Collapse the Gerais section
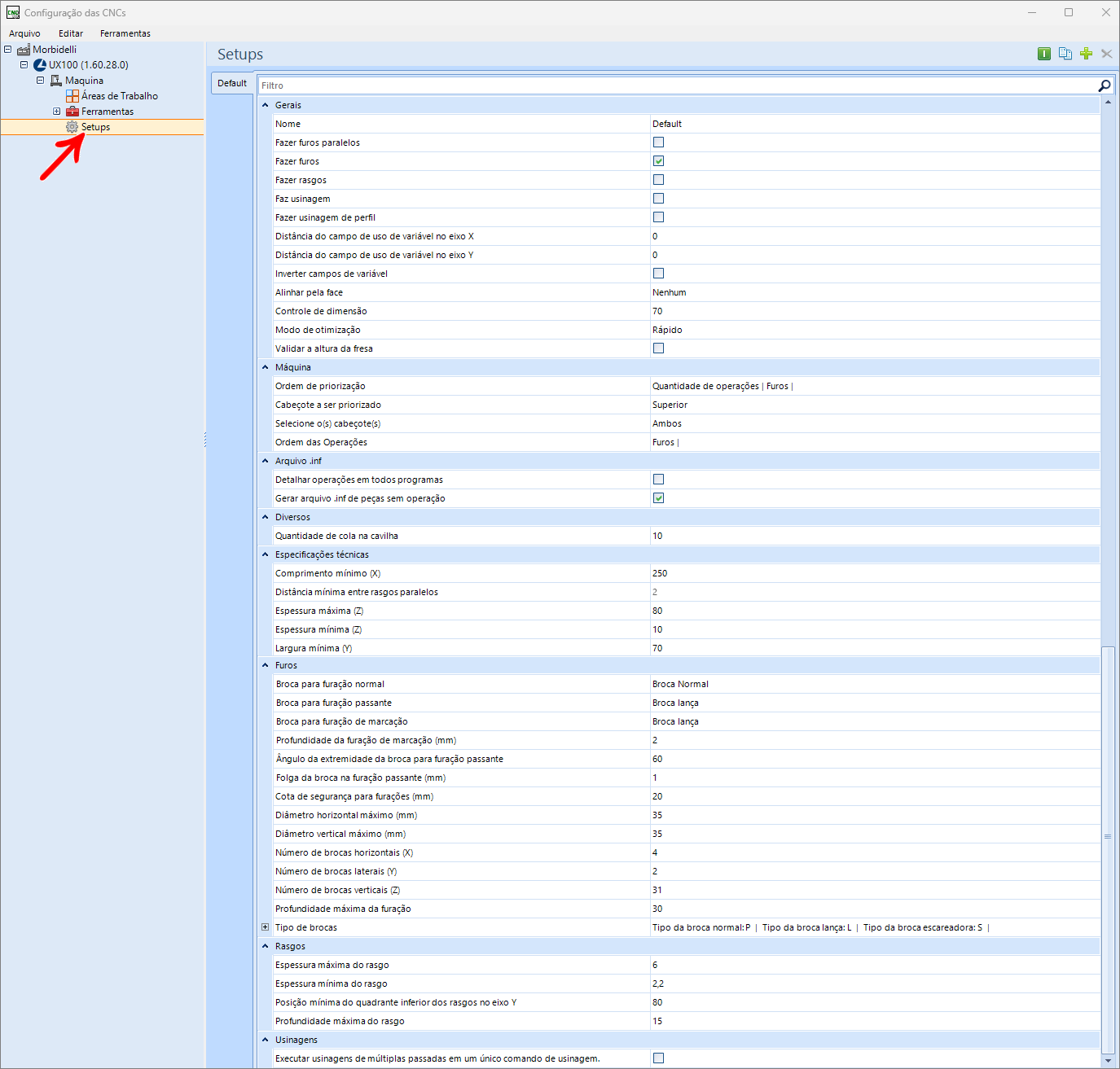This screenshot has height=1069, width=1120. (x=265, y=105)
